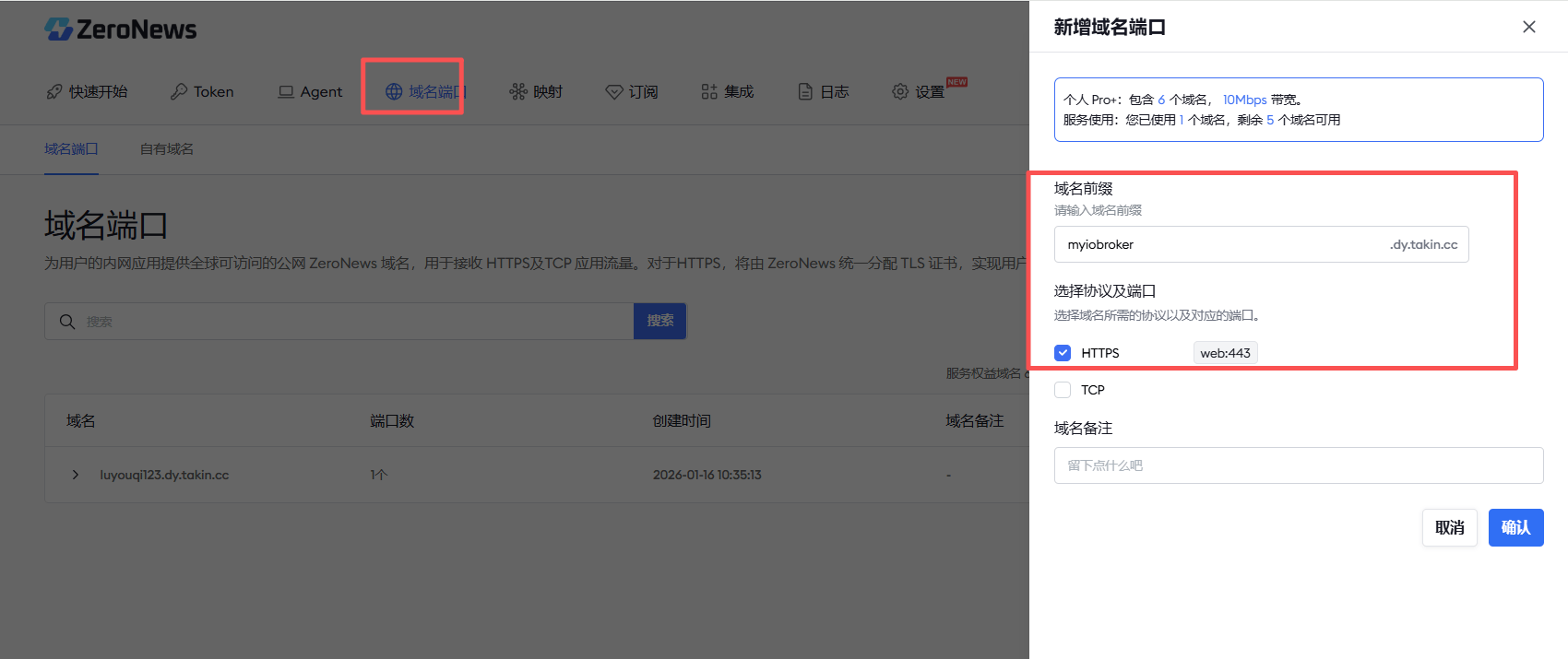Select the Token key icon
The image size is (1568, 659).
pyautogui.click(x=179, y=92)
